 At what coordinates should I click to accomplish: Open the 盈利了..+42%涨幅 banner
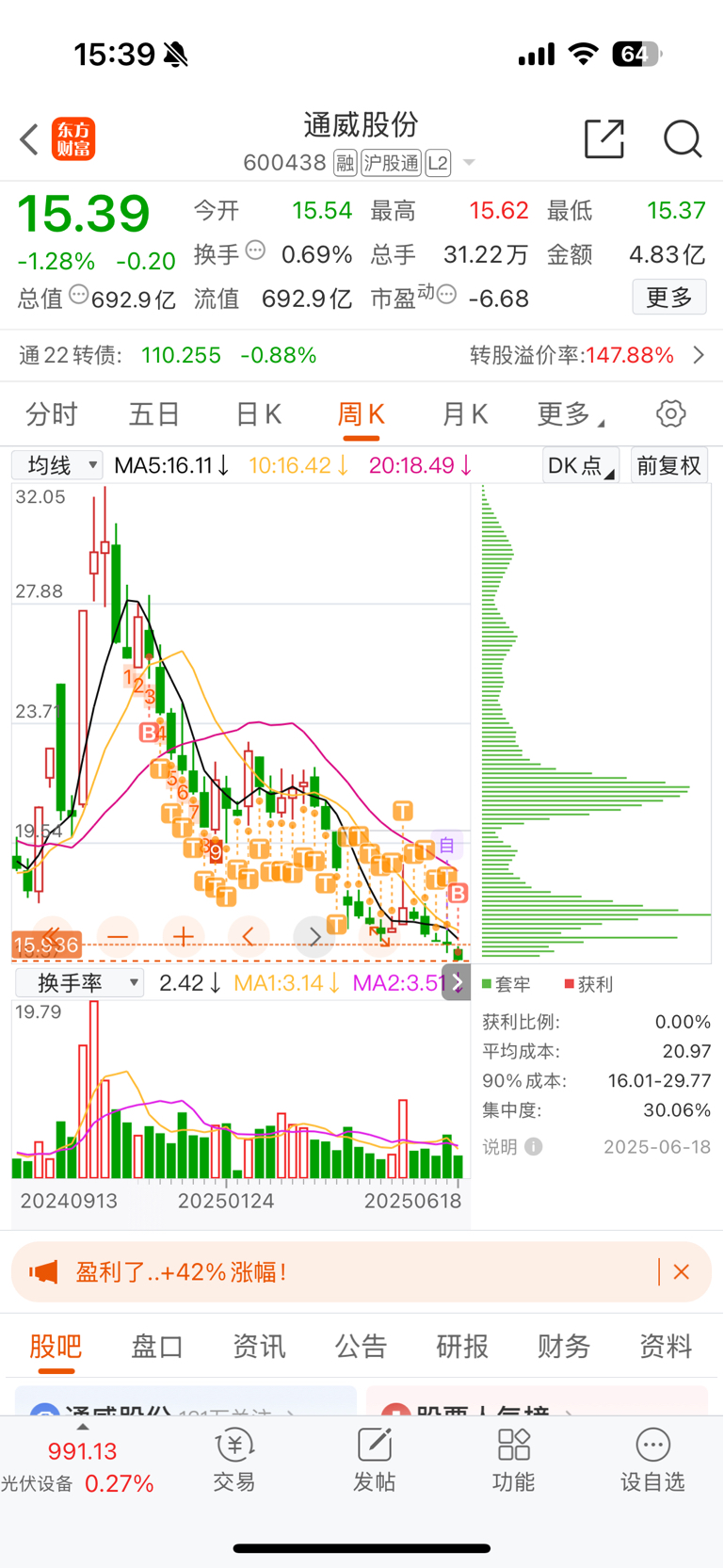[362, 1272]
